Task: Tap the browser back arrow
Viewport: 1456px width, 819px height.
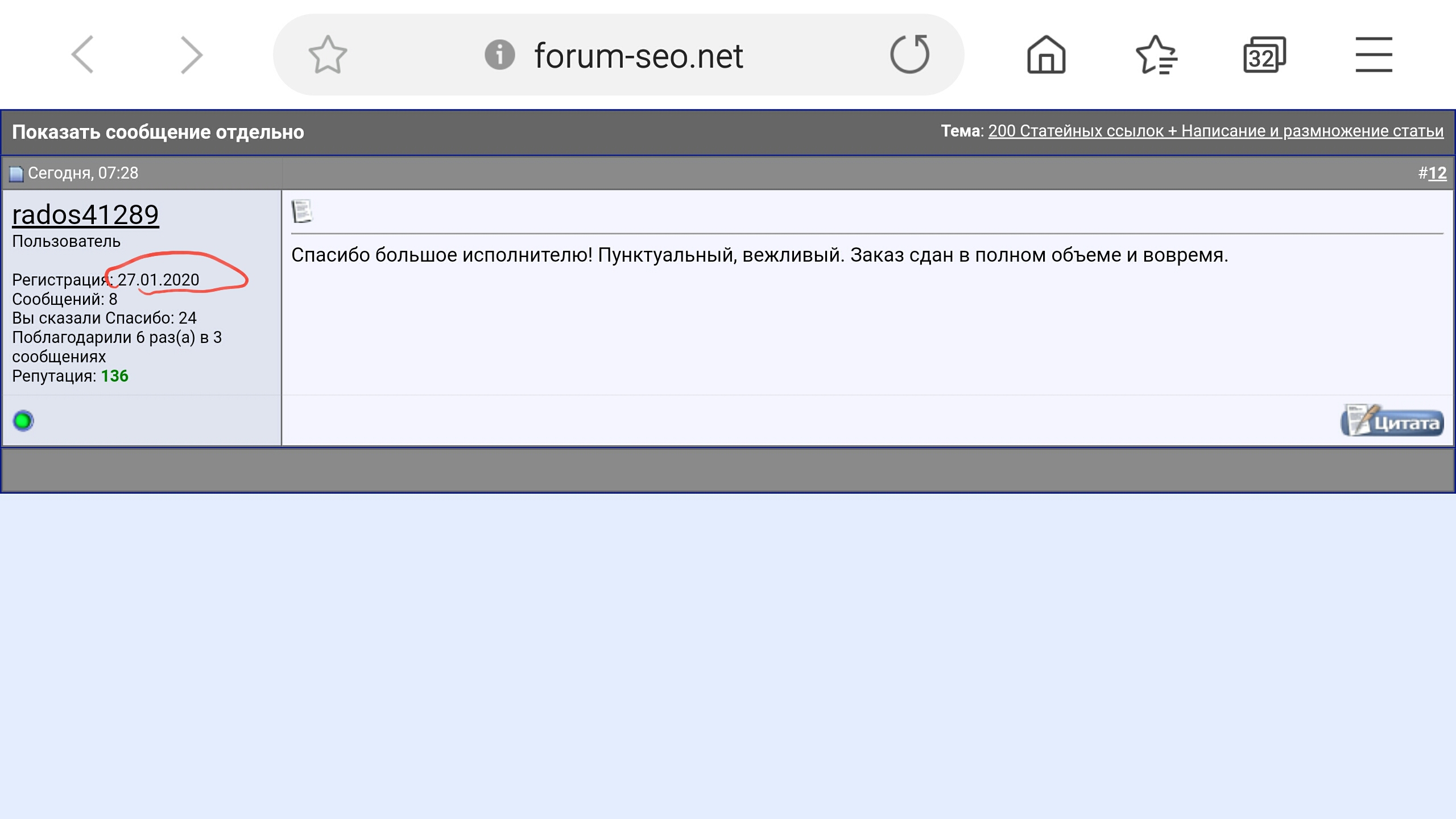Action: 83,55
